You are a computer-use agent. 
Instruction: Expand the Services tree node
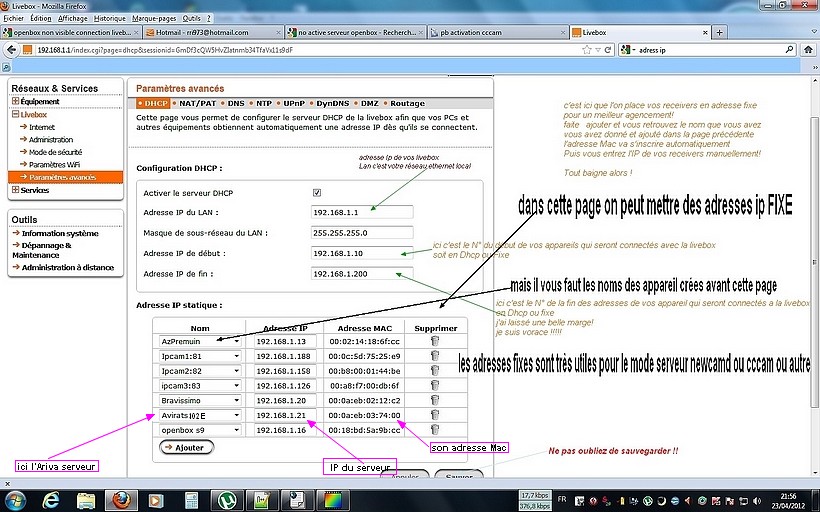[15, 190]
